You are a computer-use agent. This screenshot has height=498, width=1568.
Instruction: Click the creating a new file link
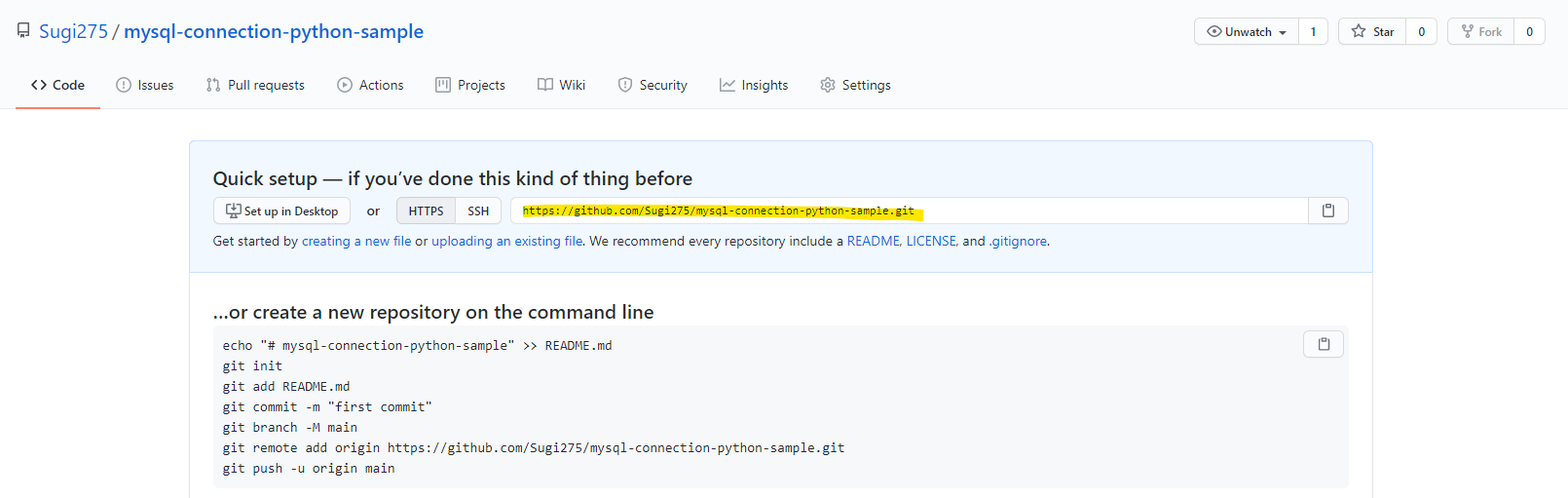[356, 241]
